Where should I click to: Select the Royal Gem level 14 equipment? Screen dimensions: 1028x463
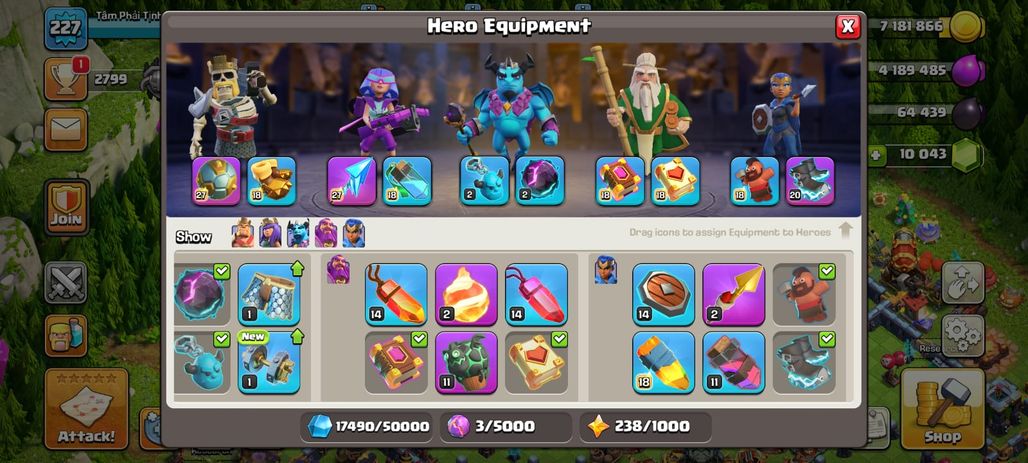(536, 294)
